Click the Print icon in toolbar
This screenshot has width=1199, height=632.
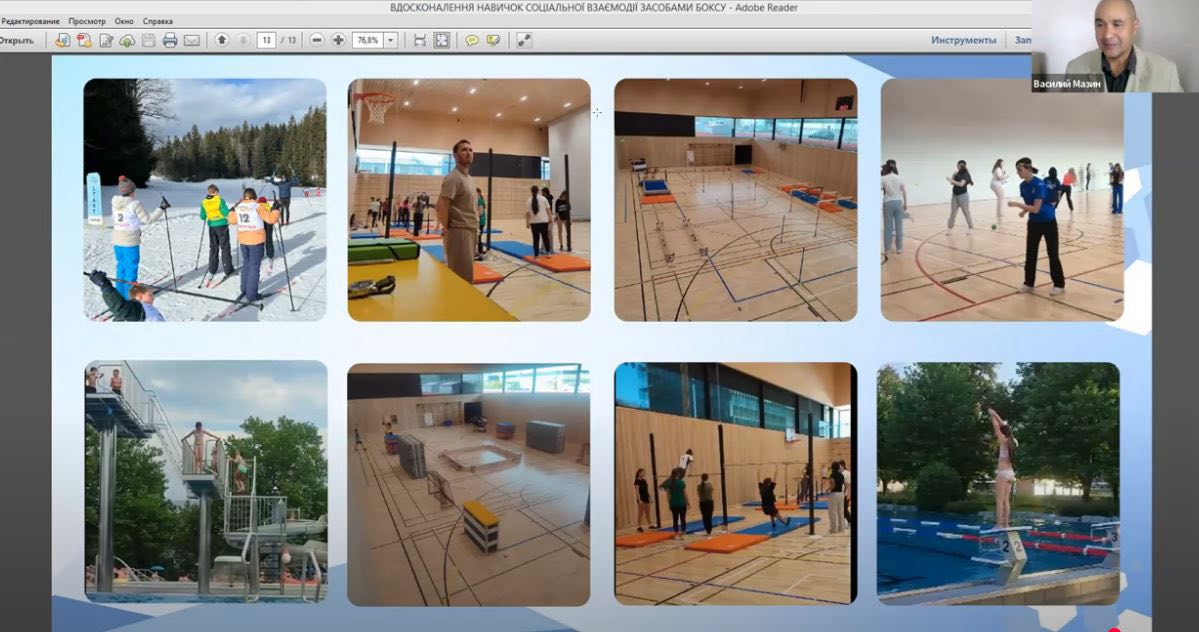coord(170,40)
